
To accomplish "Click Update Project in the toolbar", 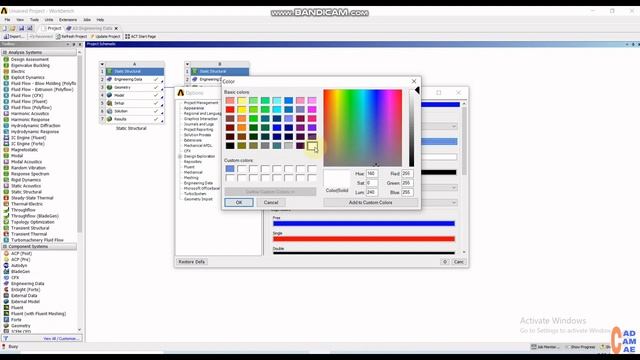I will coord(105,36).
